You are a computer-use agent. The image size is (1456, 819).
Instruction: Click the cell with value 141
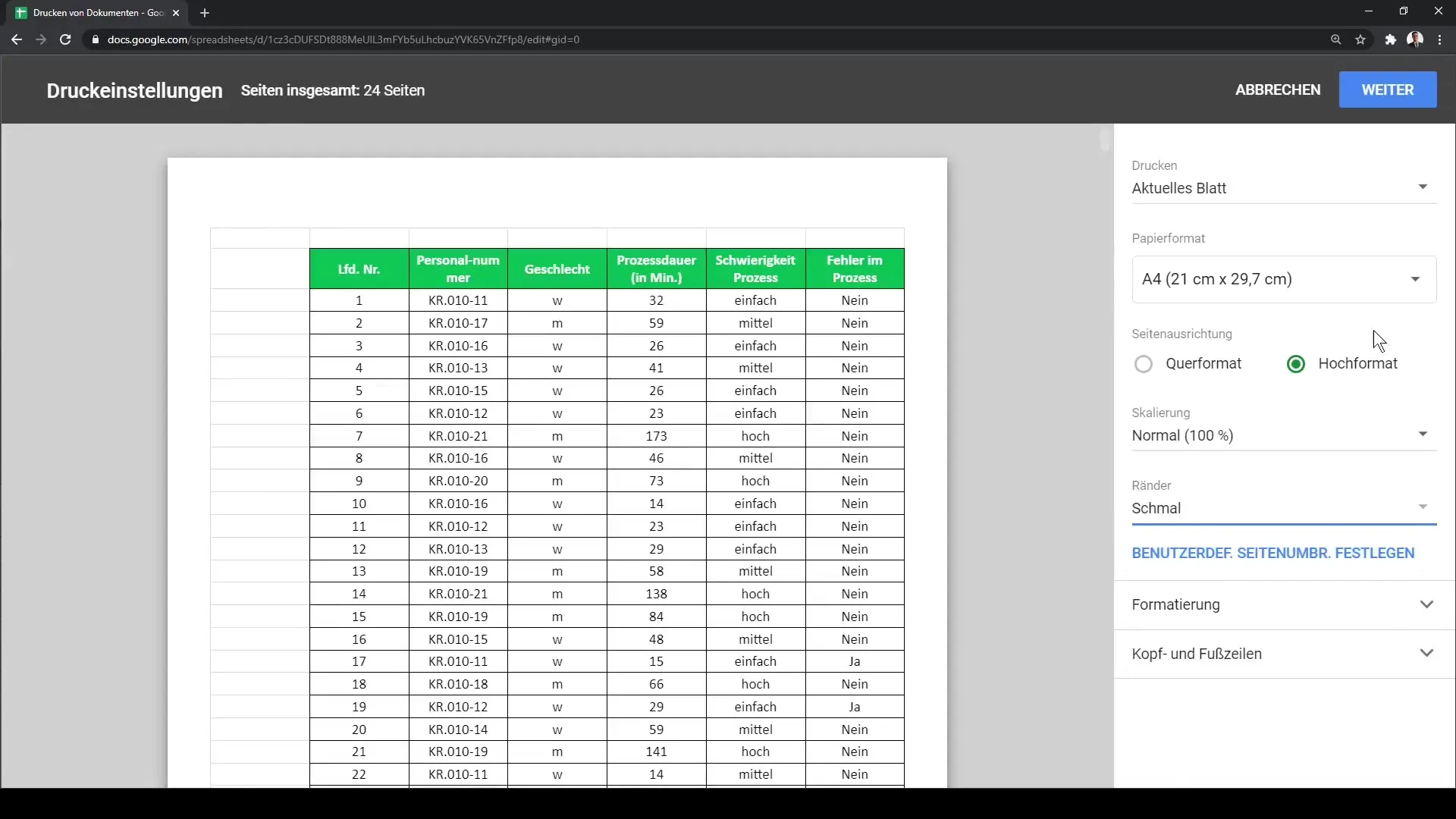coord(657,752)
